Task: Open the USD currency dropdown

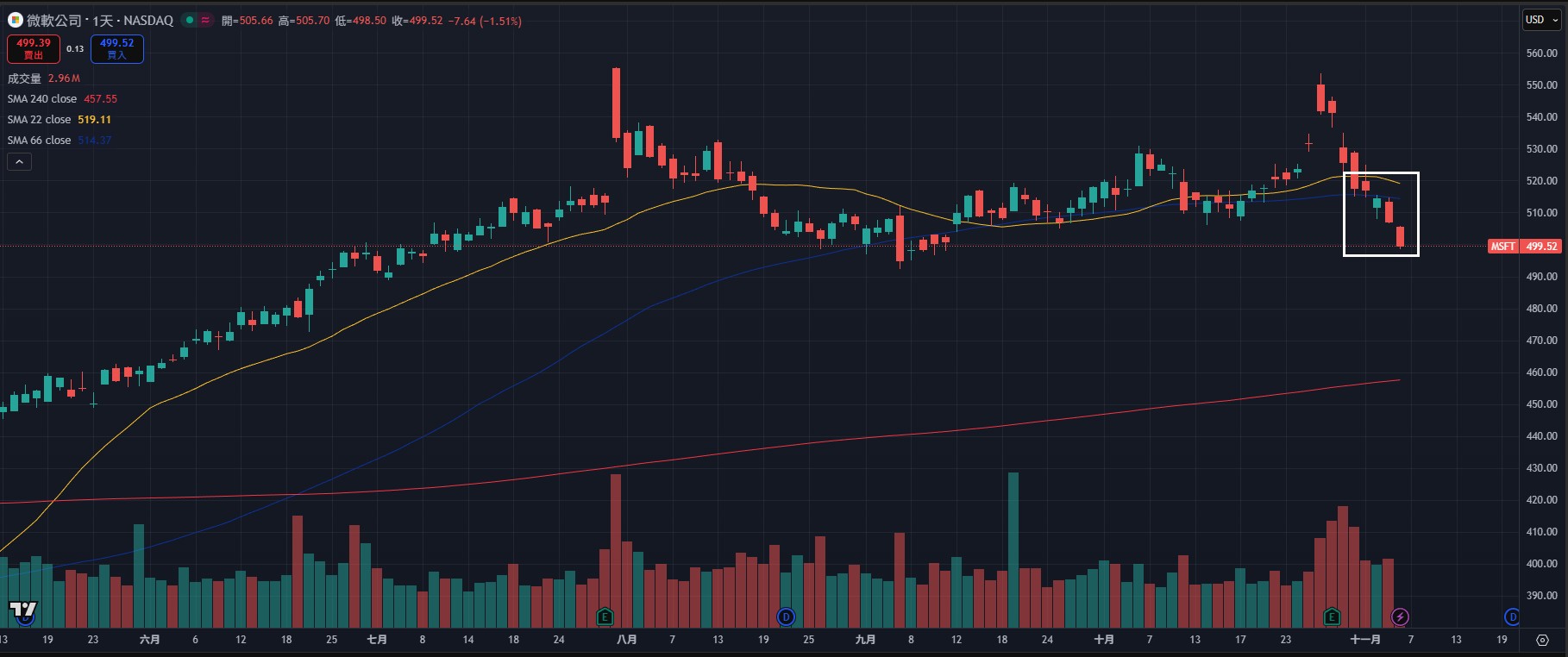Action: pyautogui.click(x=1540, y=20)
